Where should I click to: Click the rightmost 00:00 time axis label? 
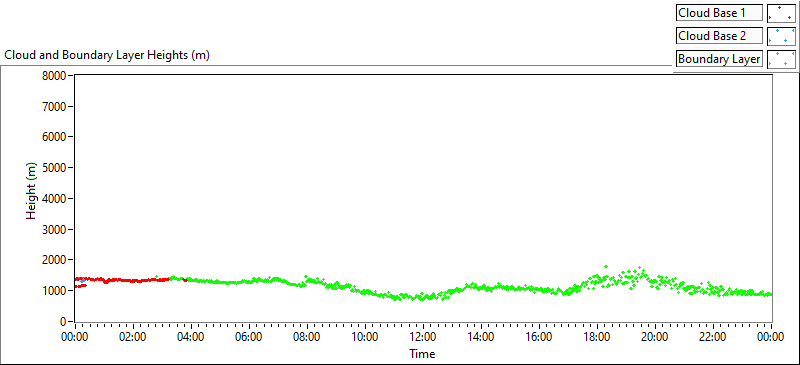pos(770,337)
